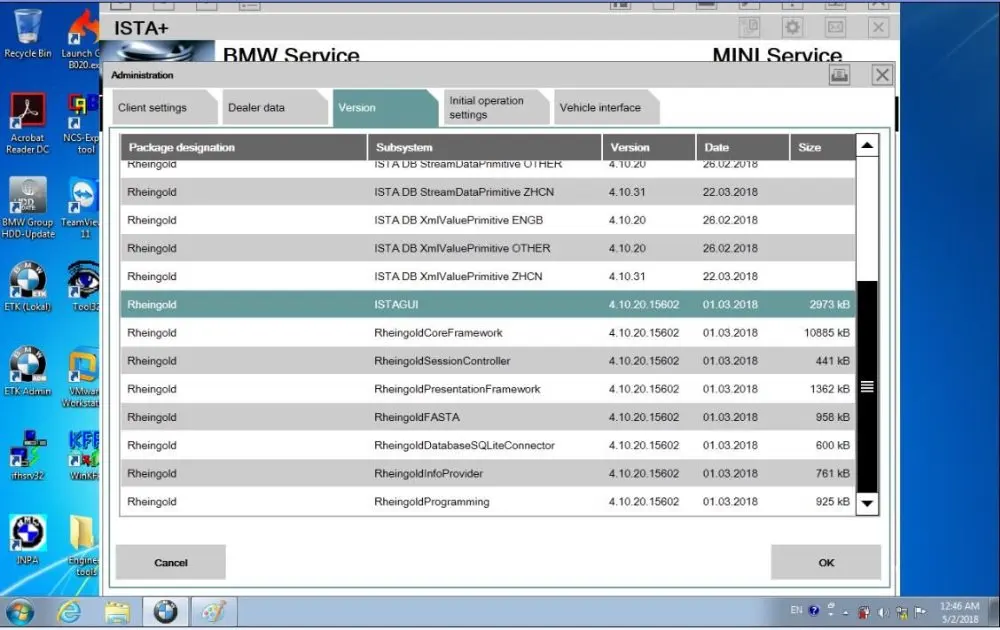This screenshot has width=1000, height=630.
Task: Select ISTA DB XmlValuePrimitive OTHER row
Action: click(488, 248)
